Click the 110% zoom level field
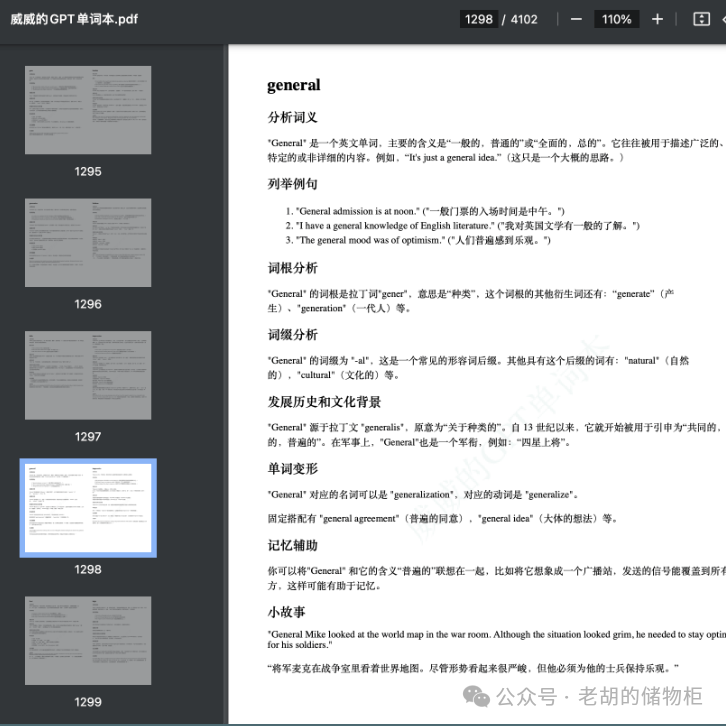 point(616,19)
